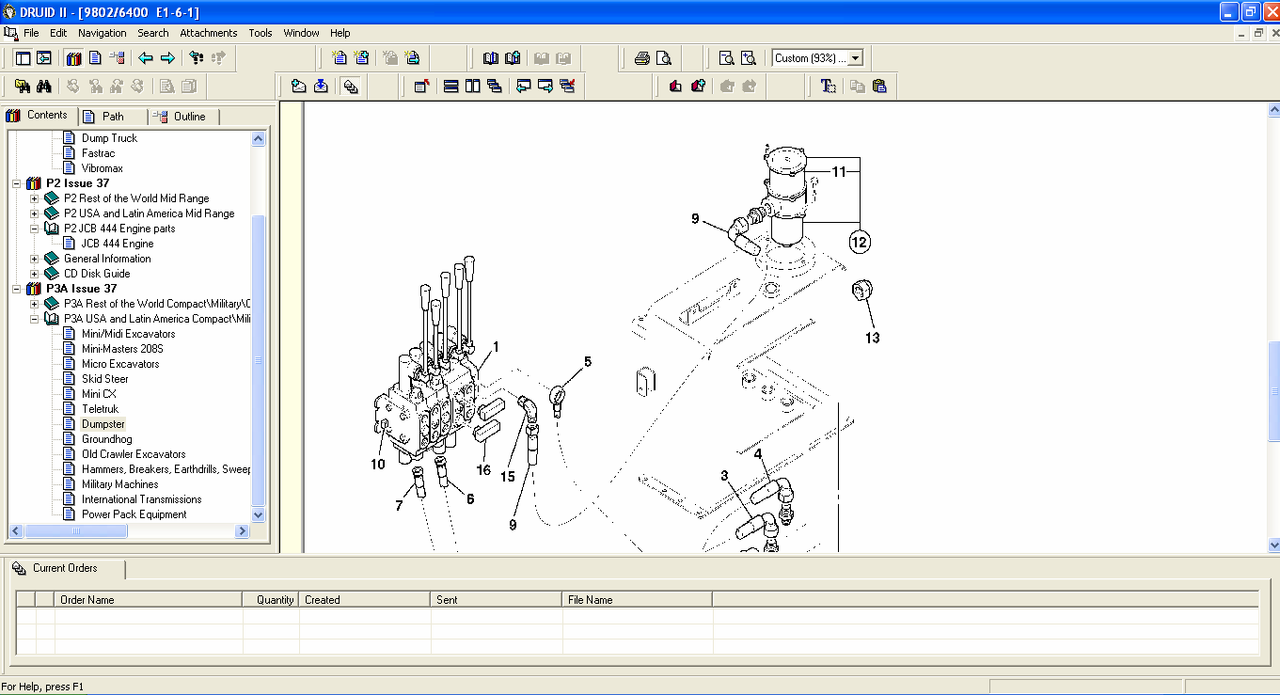The height and width of the screenshot is (695, 1280).
Task: Select the JCB 444 Engine item
Action: 117,244
